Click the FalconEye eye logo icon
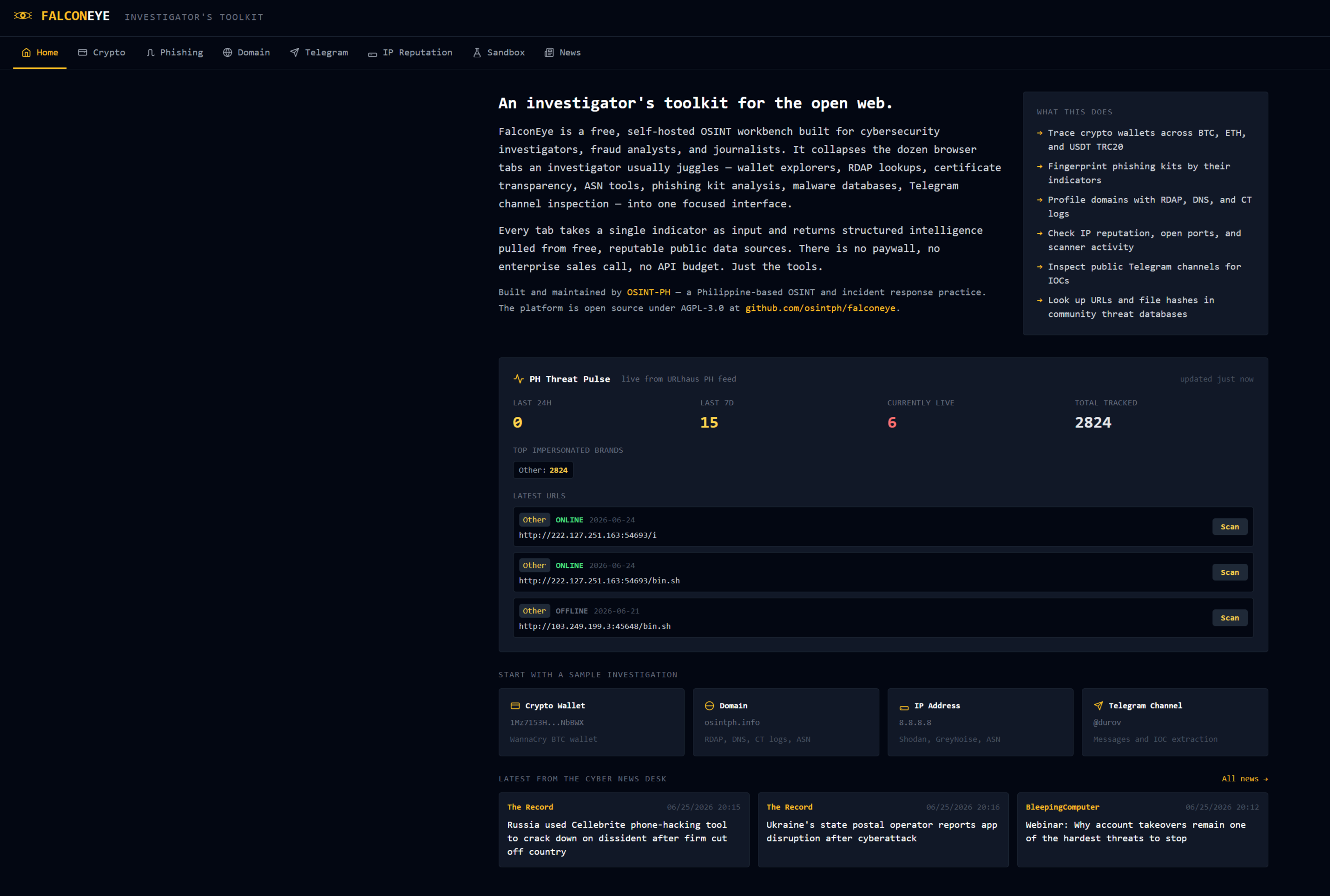 (23, 16)
